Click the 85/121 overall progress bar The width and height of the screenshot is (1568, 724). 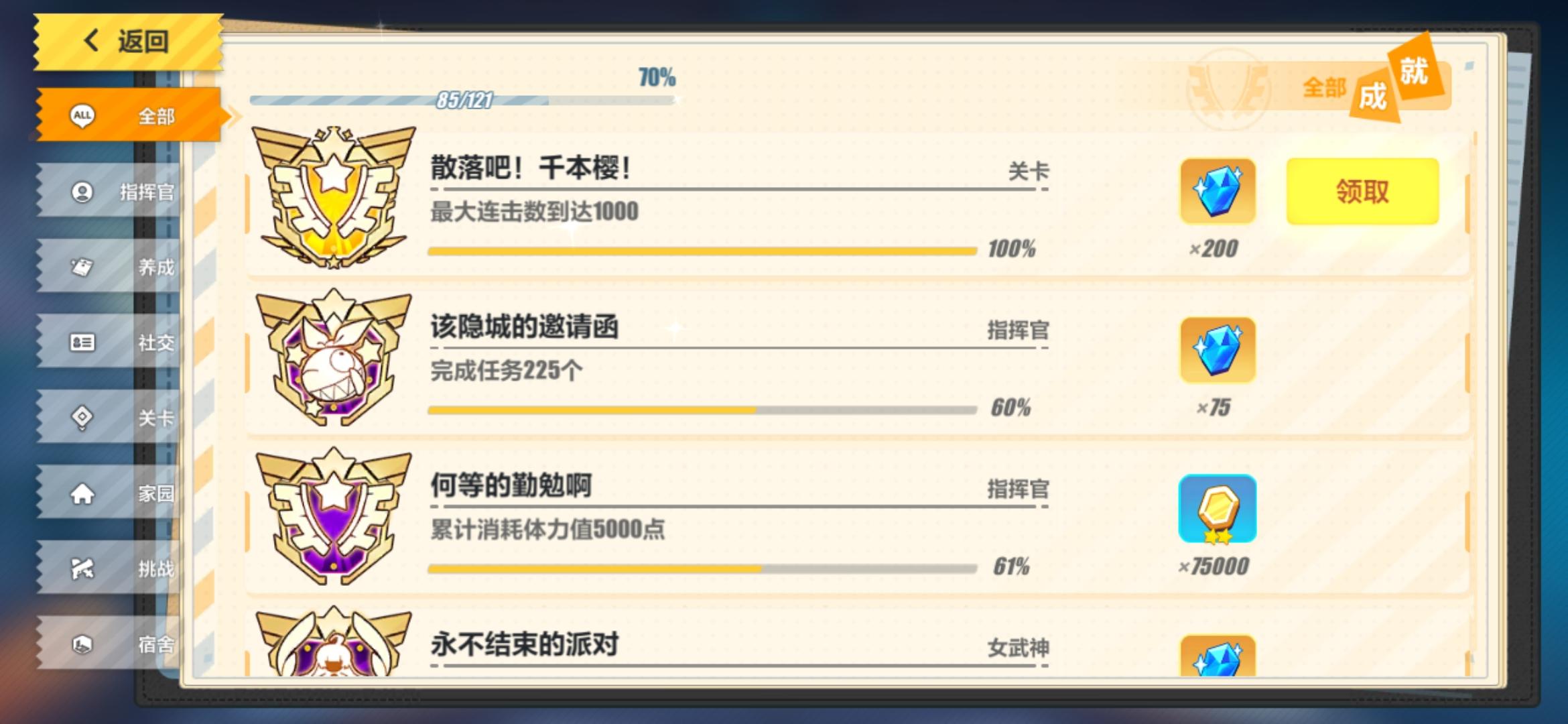462,101
